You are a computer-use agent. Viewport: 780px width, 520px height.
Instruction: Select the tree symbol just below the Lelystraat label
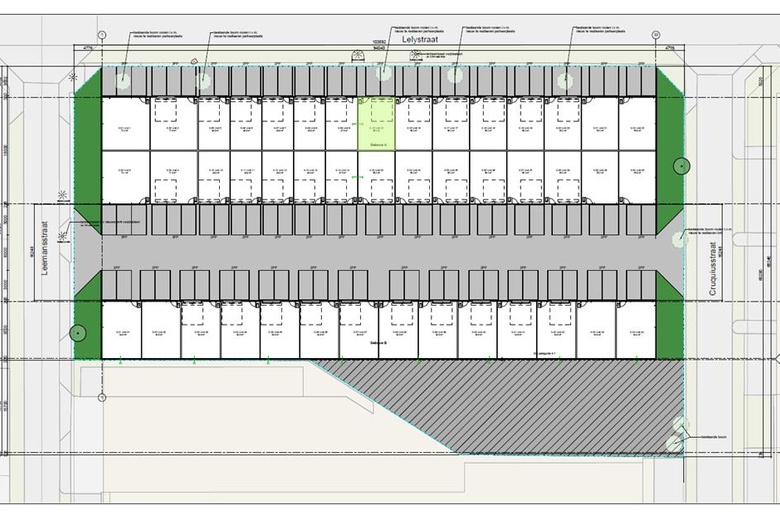click(x=384, y=71)
